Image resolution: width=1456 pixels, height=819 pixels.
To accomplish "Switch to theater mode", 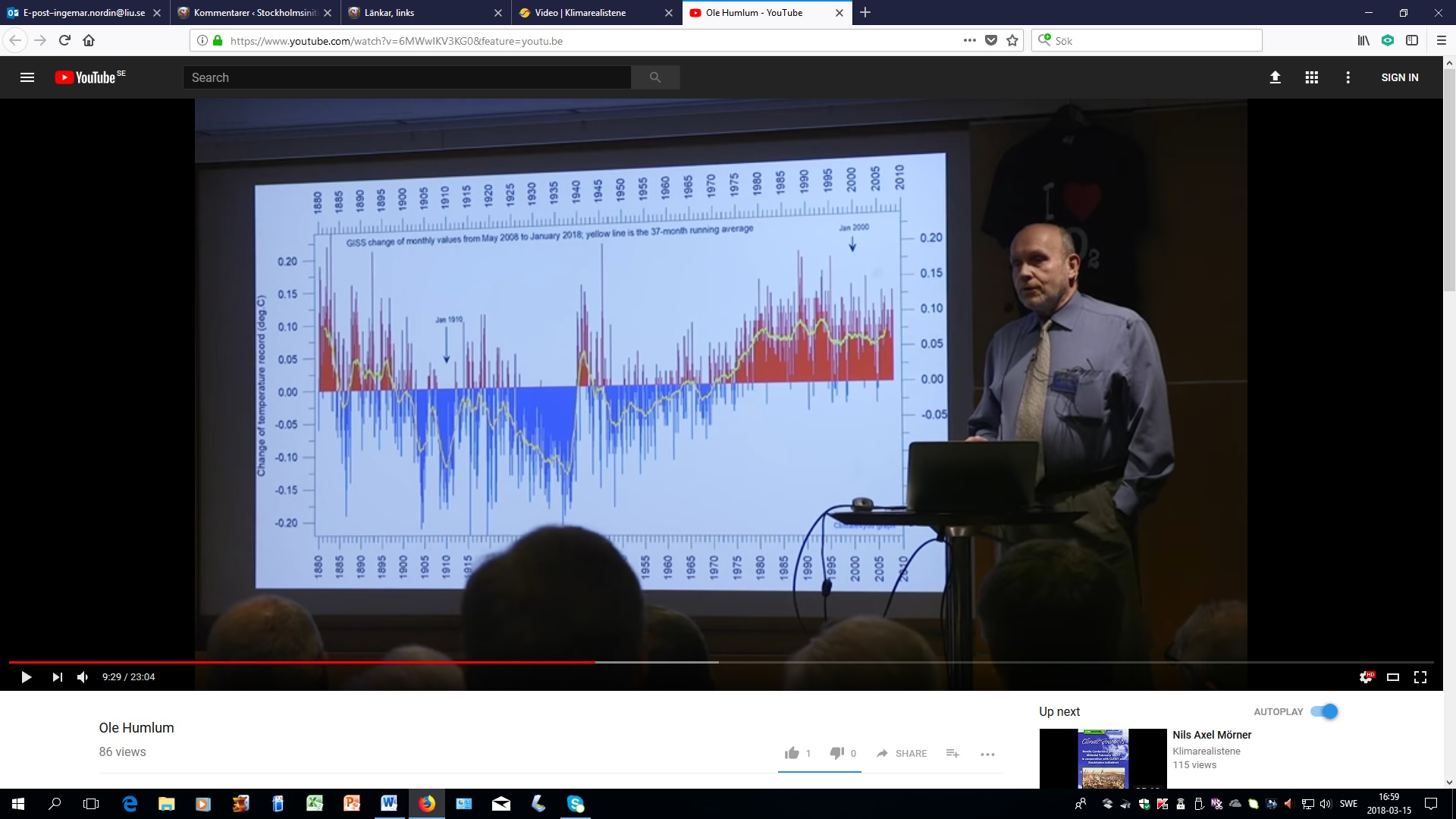I will [x=1393, y=677].
